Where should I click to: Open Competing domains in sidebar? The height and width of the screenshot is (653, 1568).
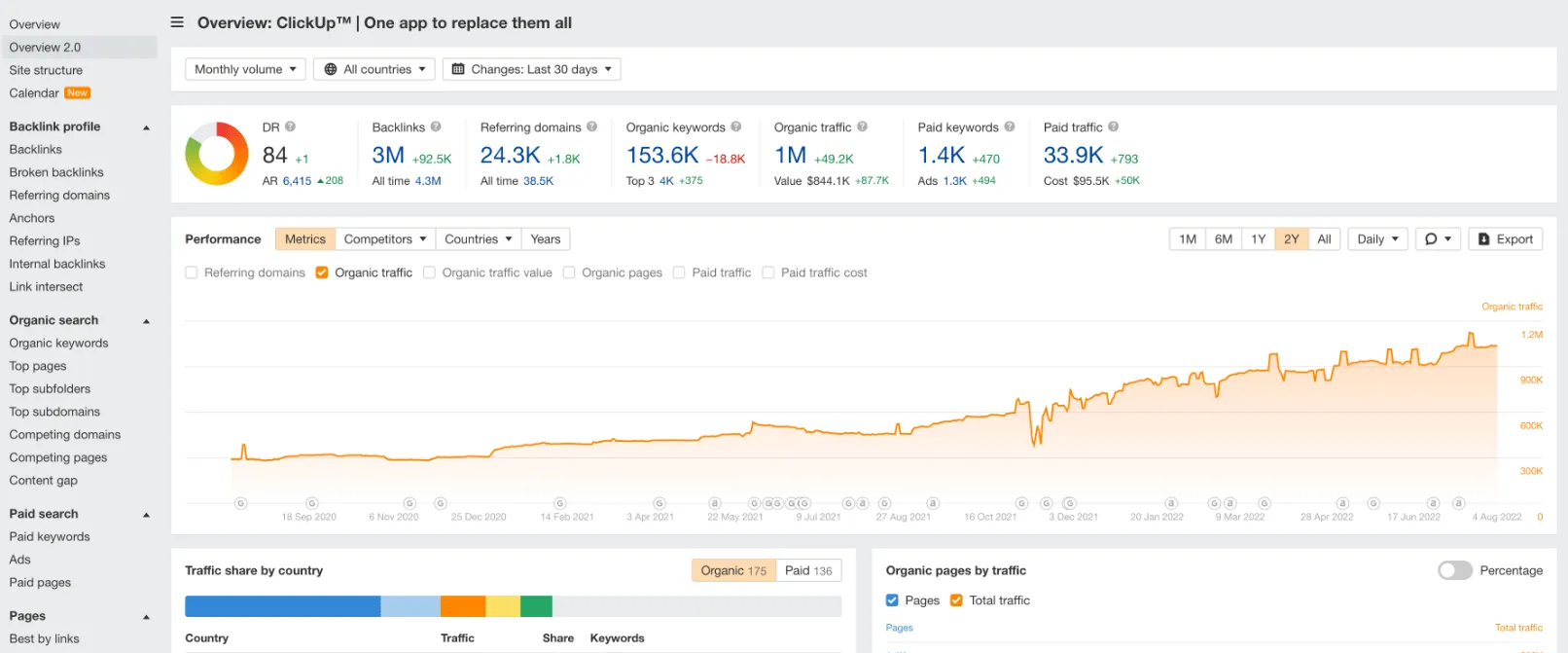click(x=65, y=435)
